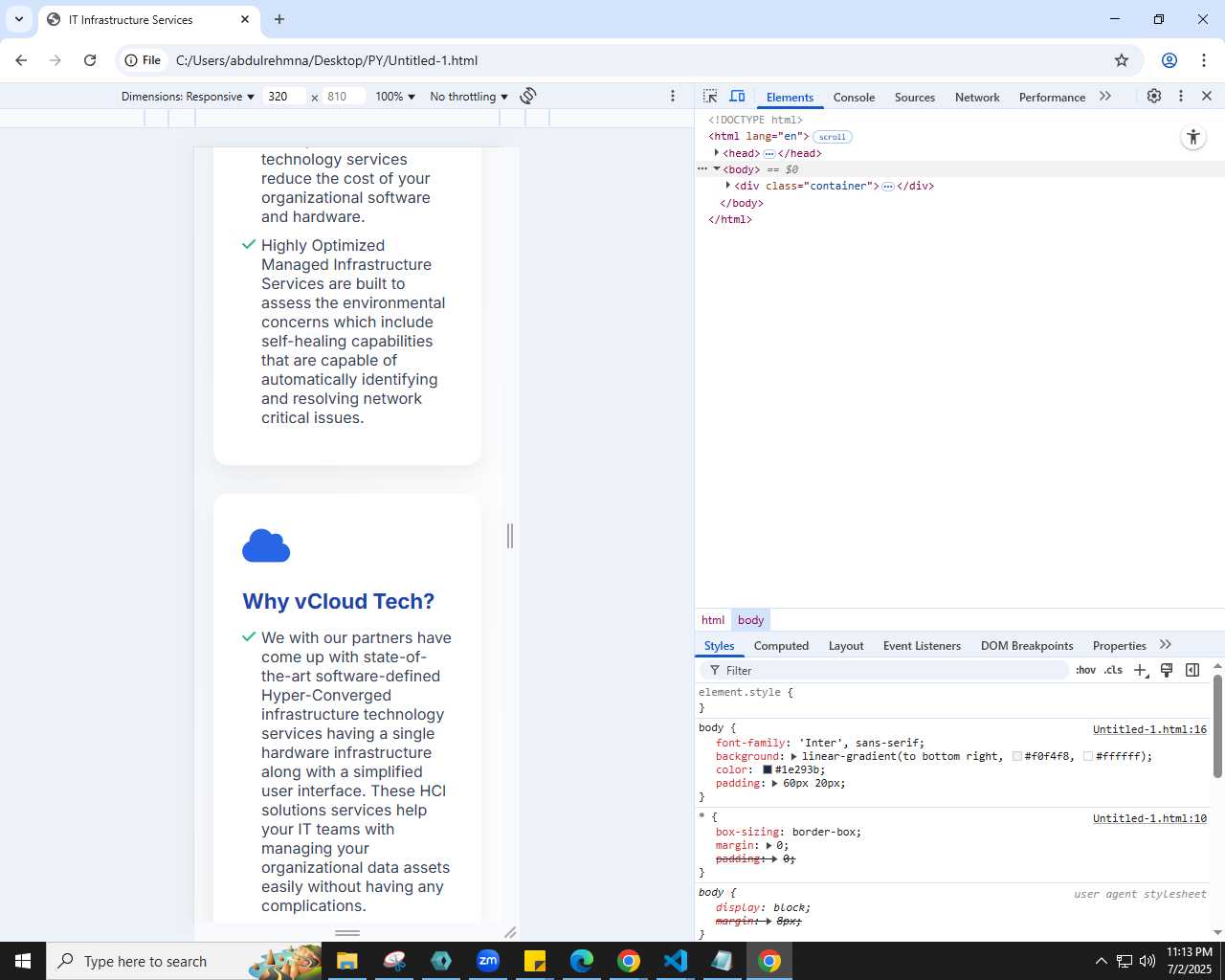Toggle the computed styles sidebar icon
Viewport: 1225px width, 980px height.
1192,670
